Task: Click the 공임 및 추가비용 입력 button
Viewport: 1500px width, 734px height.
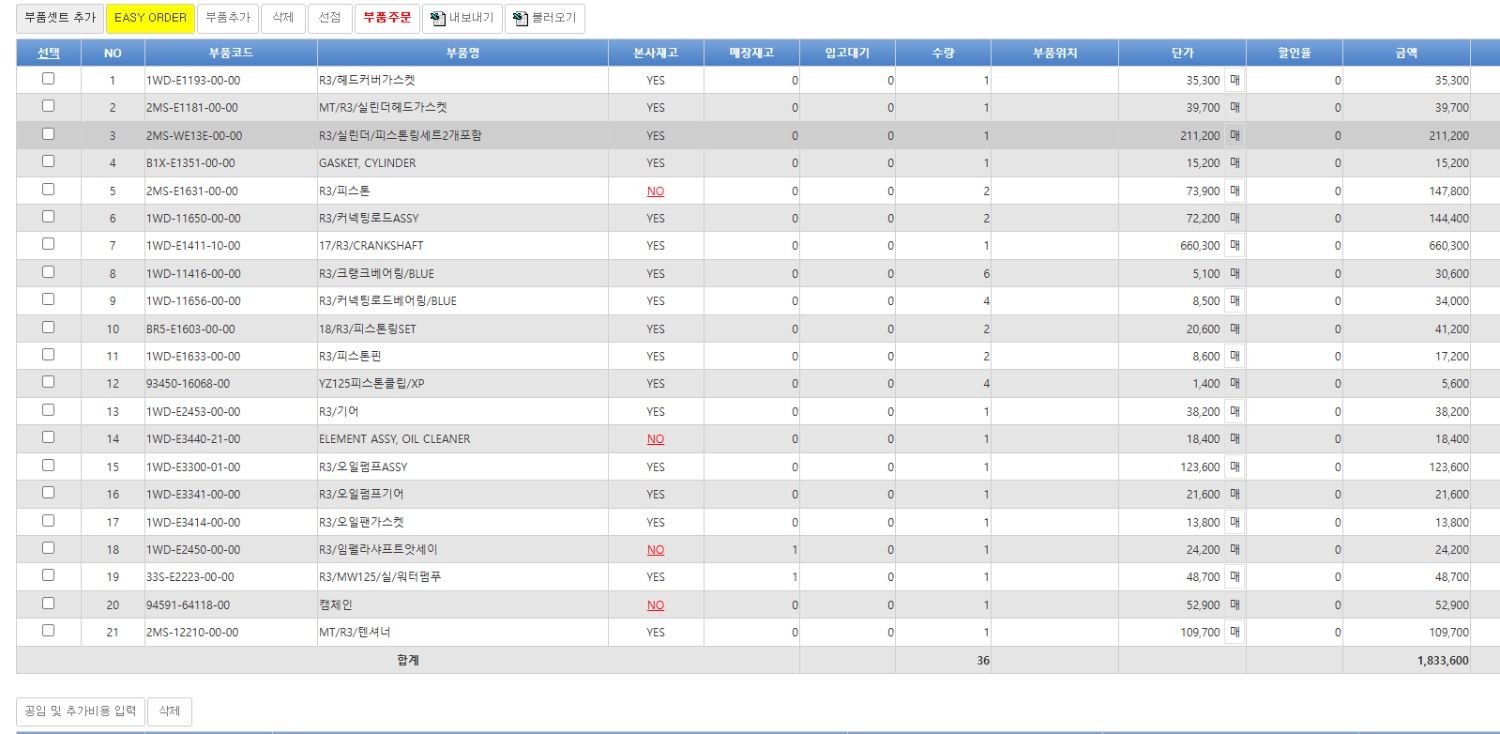Action: [x=80, y=712]
